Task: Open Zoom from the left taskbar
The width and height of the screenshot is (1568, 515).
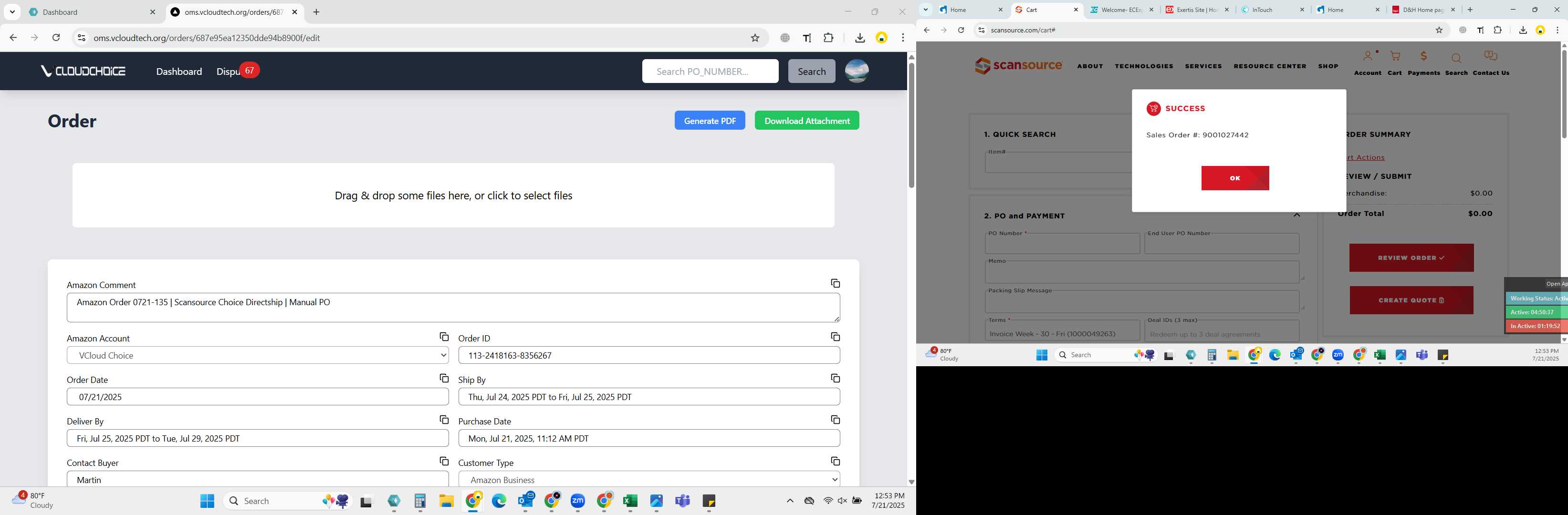Action: [578, 501]
